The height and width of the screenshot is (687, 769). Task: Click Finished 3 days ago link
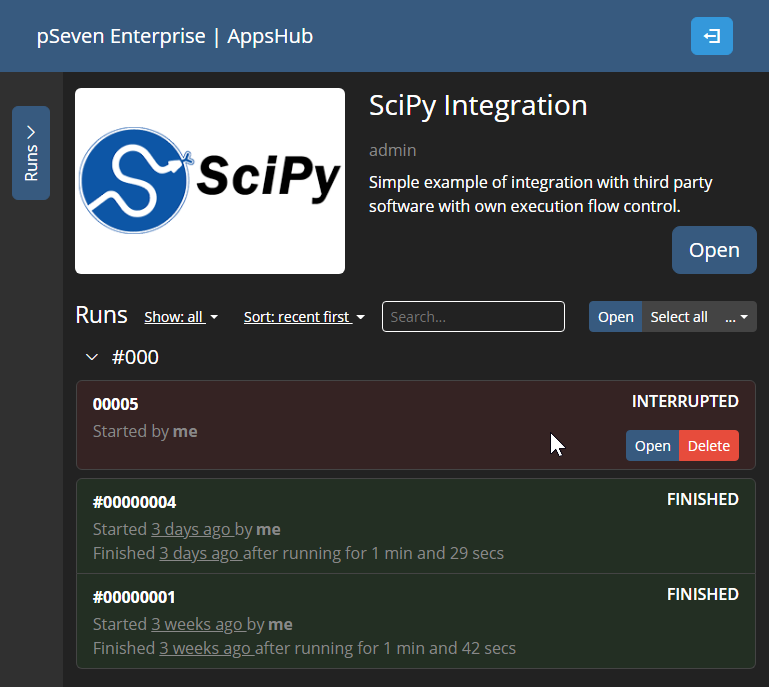[200, 553]
